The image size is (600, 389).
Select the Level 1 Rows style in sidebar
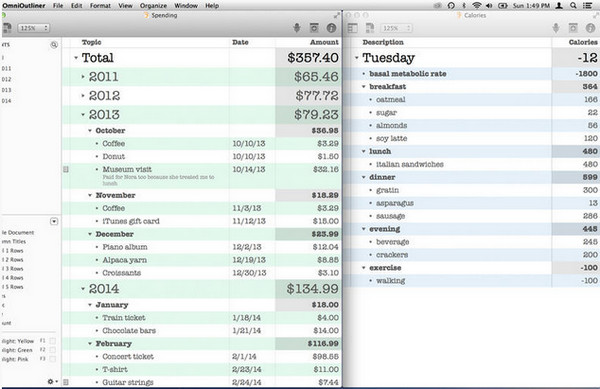tap(13, 251)
